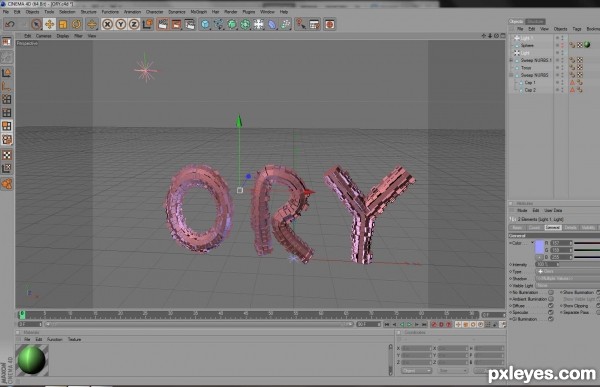Open the array modeling objects icon
Image resolution: width=600 pixels, height=387 pixels.
click(245, 24)
